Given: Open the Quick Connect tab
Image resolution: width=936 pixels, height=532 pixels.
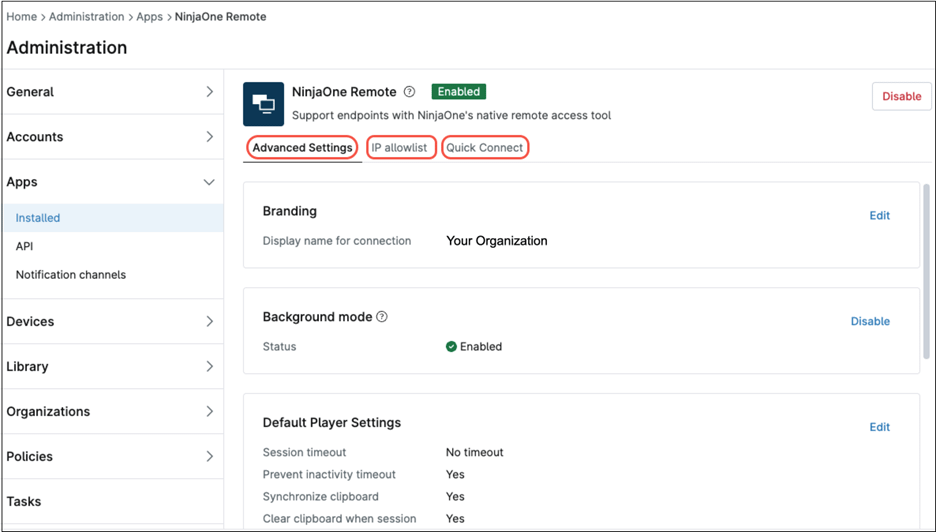Looking at the screenshot, I should 484,148.
